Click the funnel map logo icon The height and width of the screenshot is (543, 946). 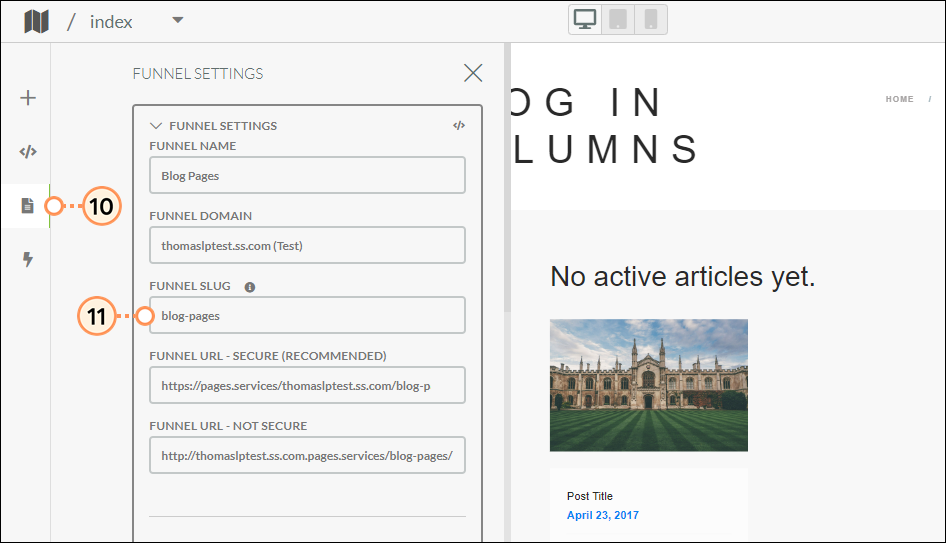(x=36, y=22)
